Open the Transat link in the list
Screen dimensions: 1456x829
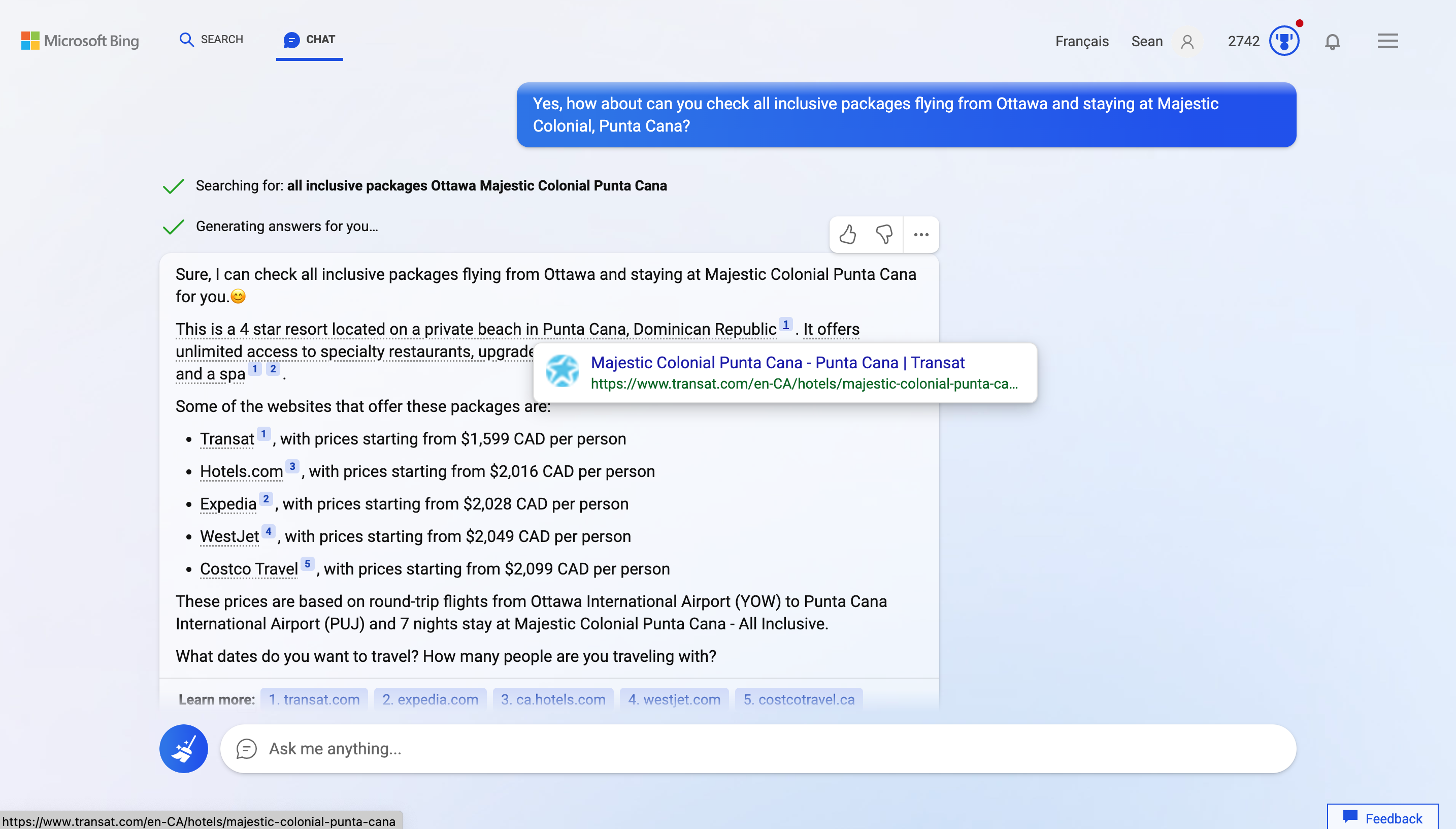coord(226,439)
